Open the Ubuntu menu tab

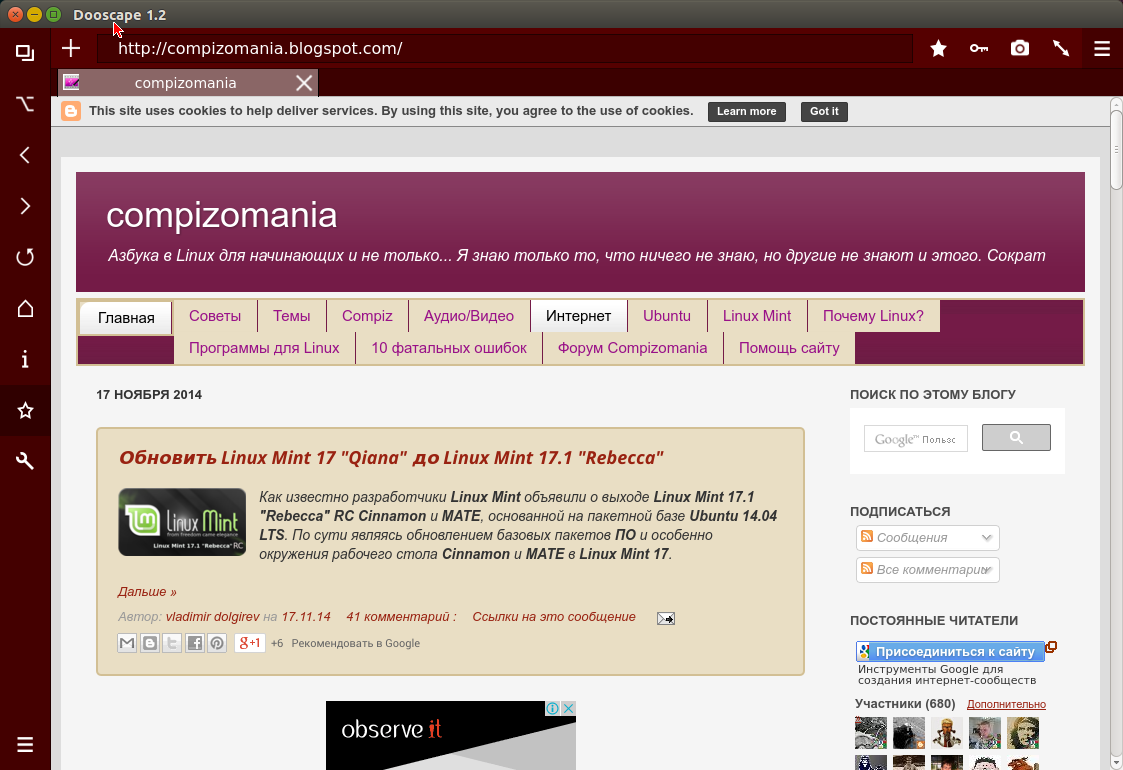tap(667, 316)
